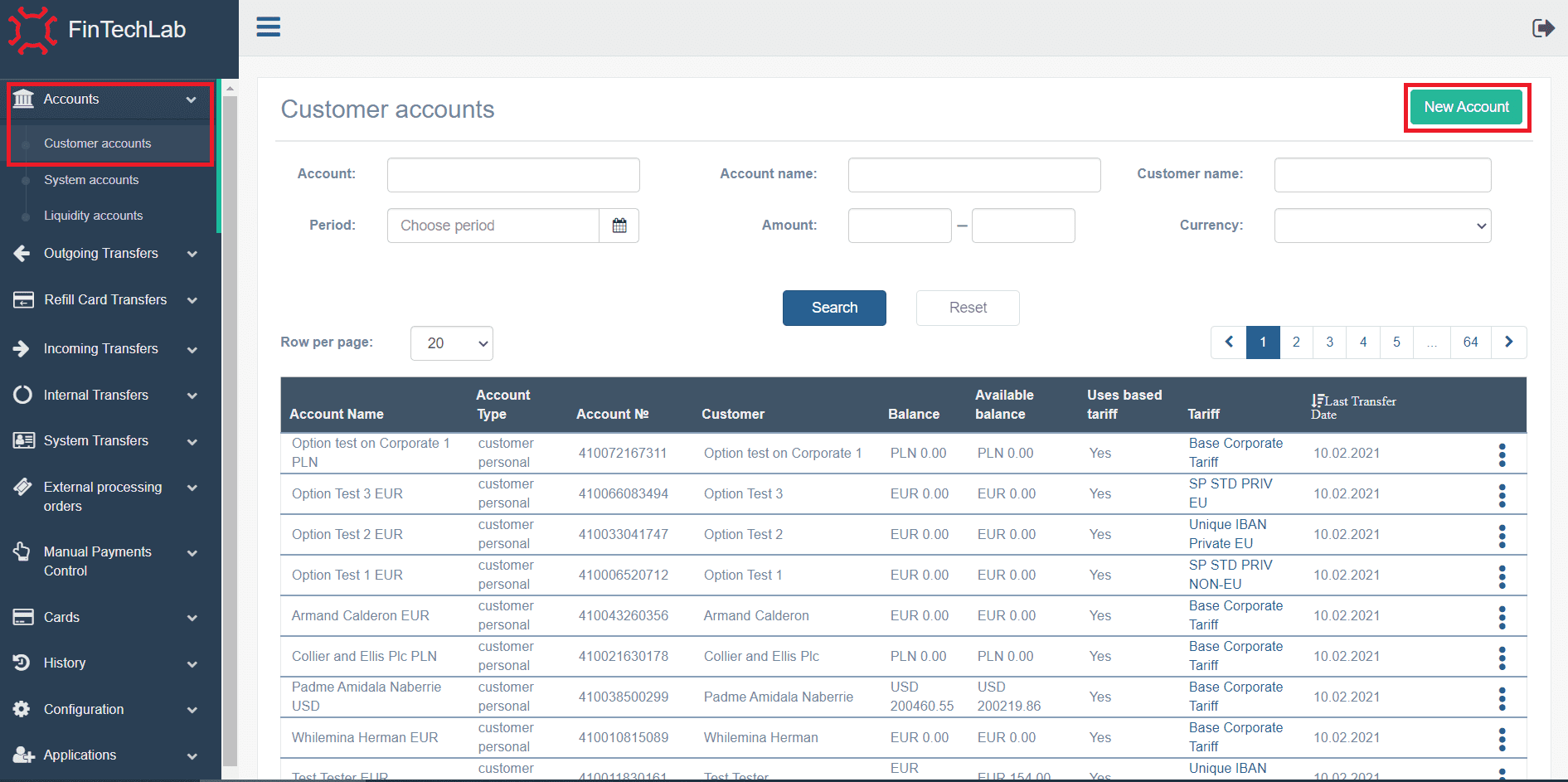
Task: Click the Last Transfer Date sort icon
Action: click(1317, 401)
